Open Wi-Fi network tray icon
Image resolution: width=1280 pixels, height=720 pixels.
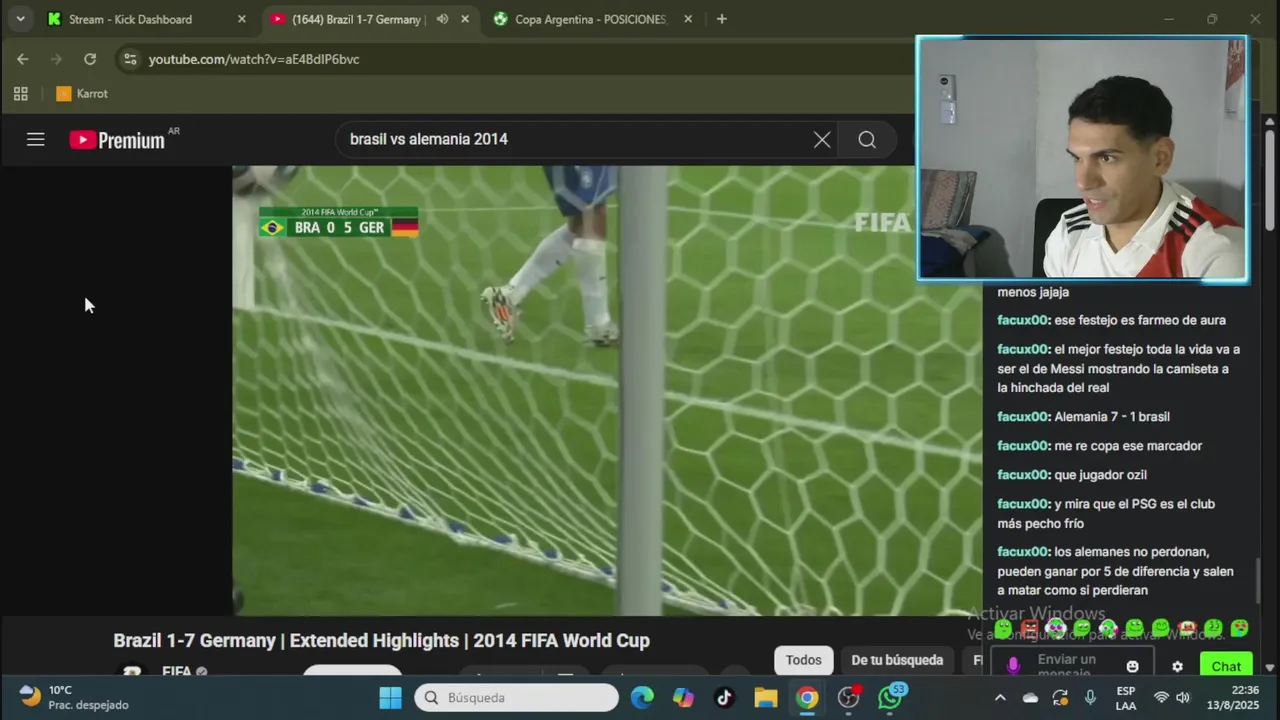pos(1161,698)
